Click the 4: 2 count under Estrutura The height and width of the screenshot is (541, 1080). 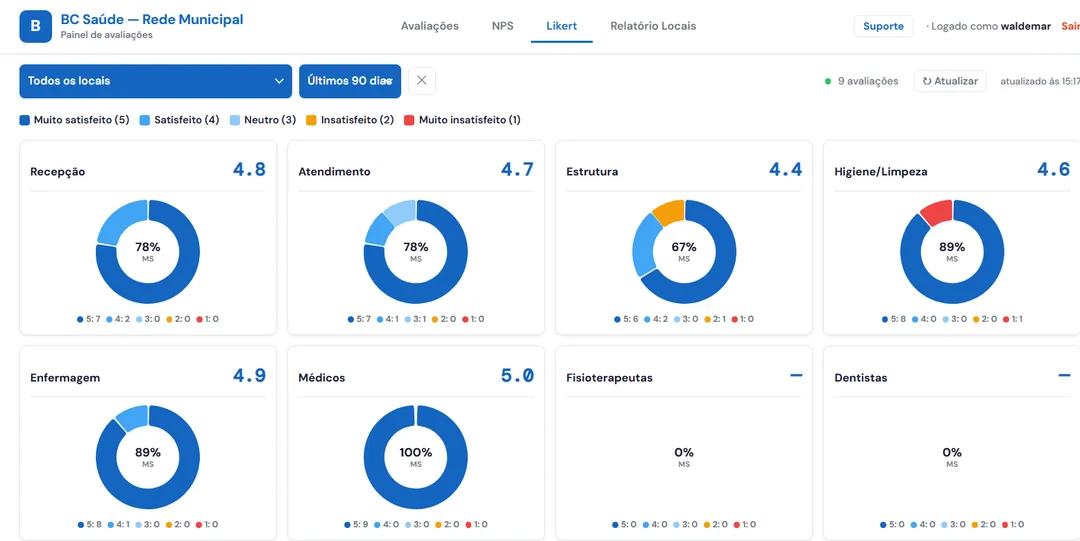coord(654,319)
